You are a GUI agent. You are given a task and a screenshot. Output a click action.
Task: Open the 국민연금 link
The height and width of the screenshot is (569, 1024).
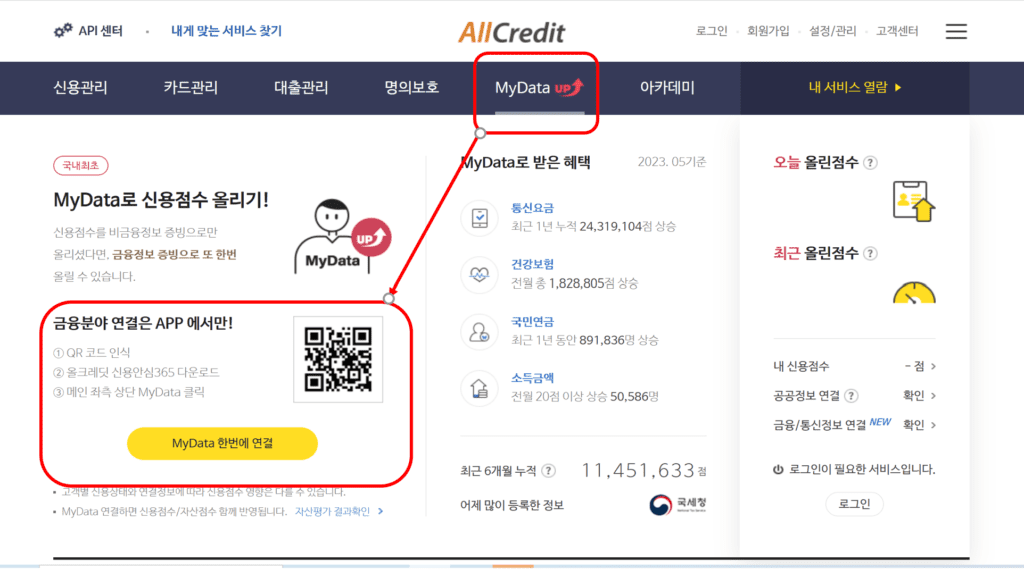tap(532, 321)
